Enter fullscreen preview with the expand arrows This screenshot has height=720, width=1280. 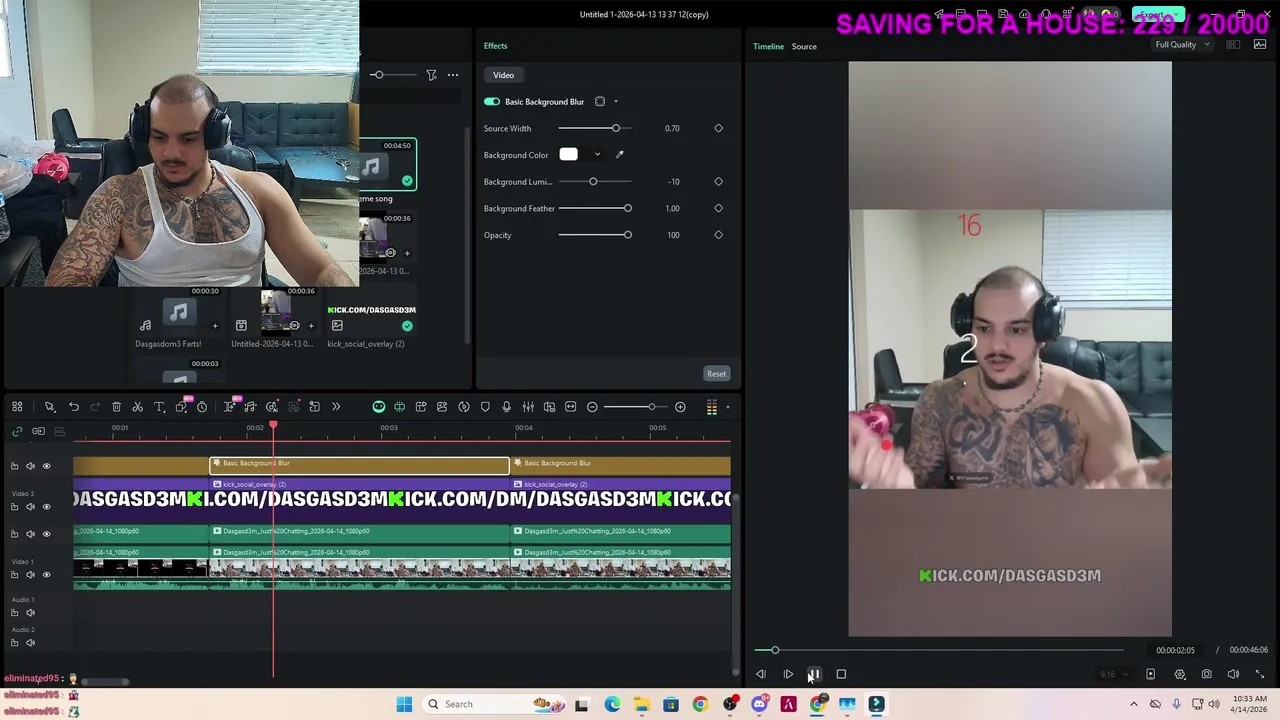[1260, 675]
